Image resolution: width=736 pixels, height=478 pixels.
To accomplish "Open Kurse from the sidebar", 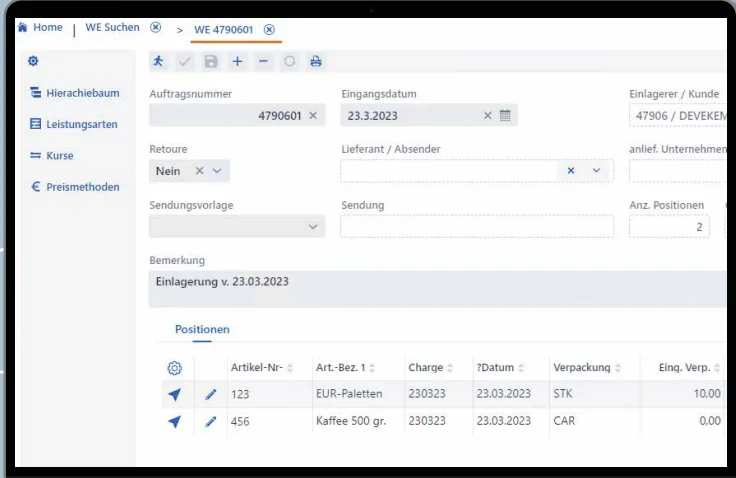I will click(x=60, y=155).
